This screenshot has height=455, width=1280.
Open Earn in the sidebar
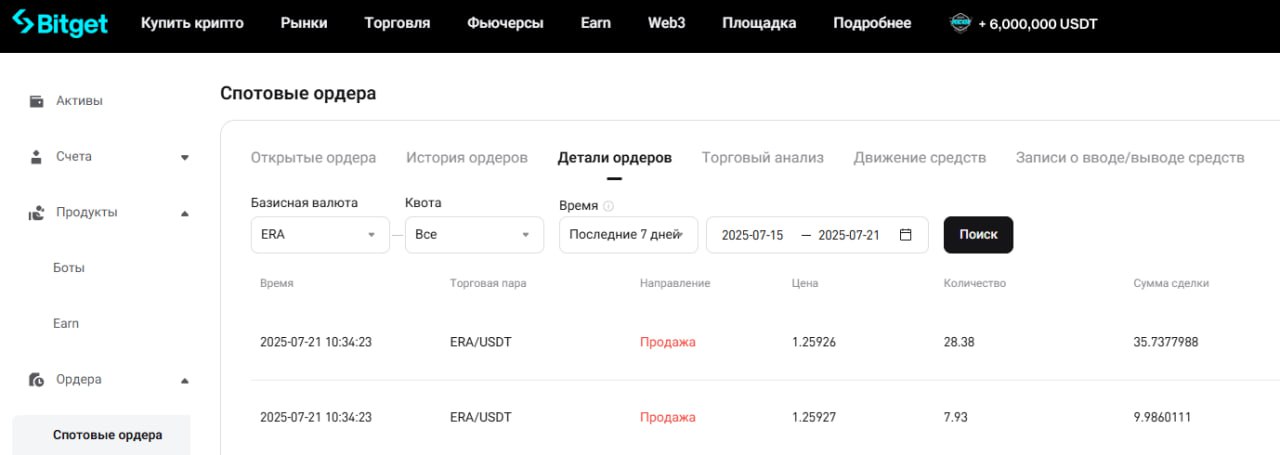click(x=66, y=324)
